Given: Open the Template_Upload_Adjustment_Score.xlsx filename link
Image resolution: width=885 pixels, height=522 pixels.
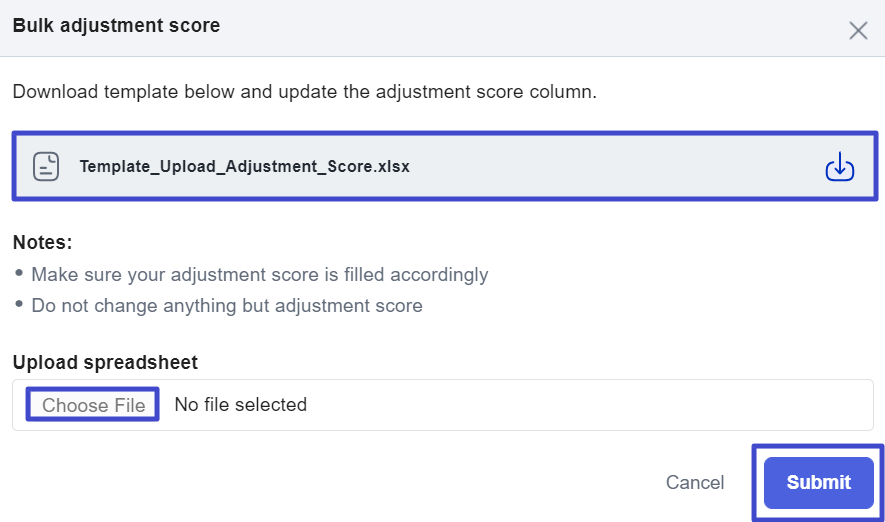Looking at the screenshot, I should (245, 167).
